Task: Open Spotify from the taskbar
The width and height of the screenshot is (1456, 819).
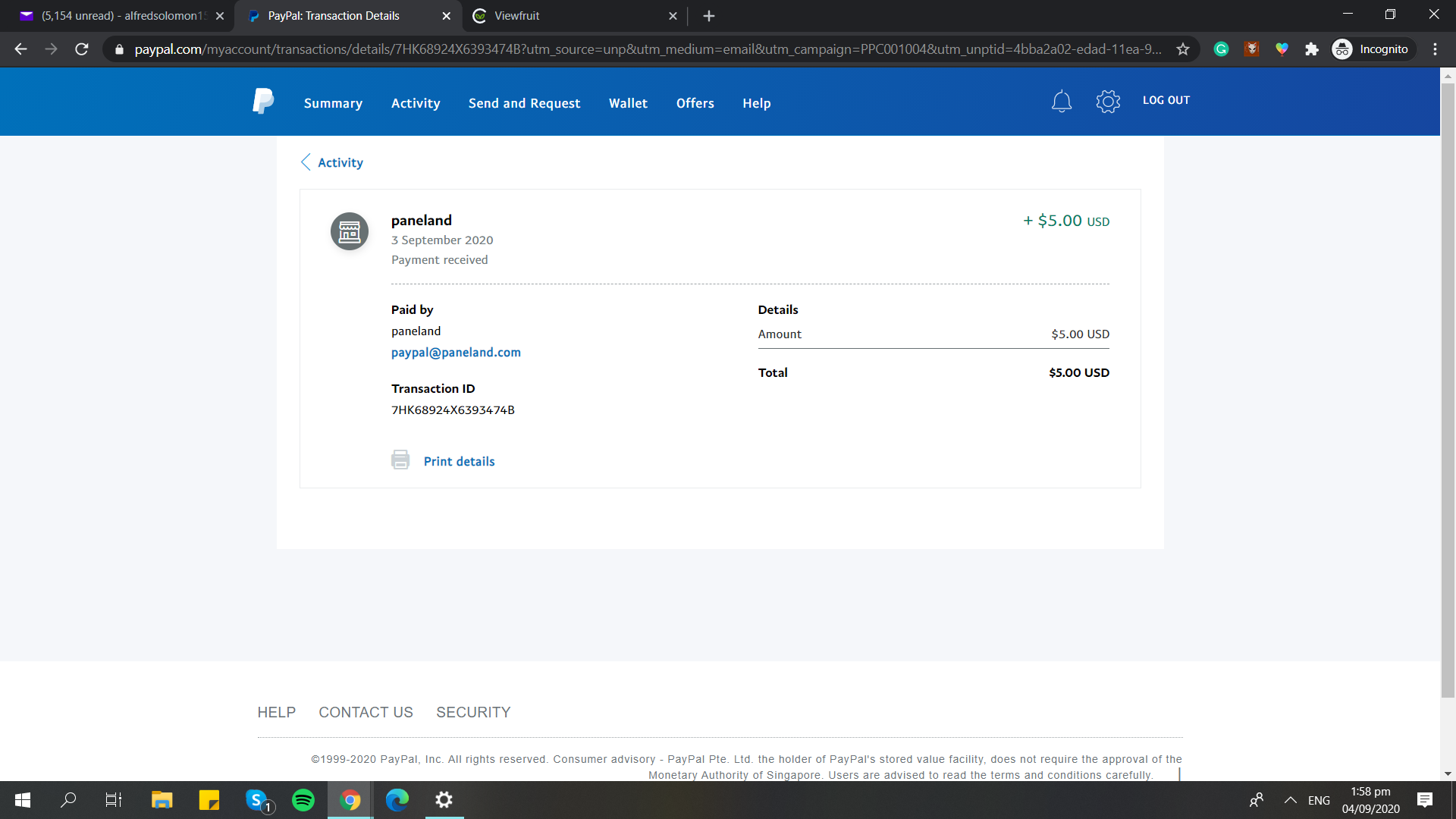Action: 303,800
